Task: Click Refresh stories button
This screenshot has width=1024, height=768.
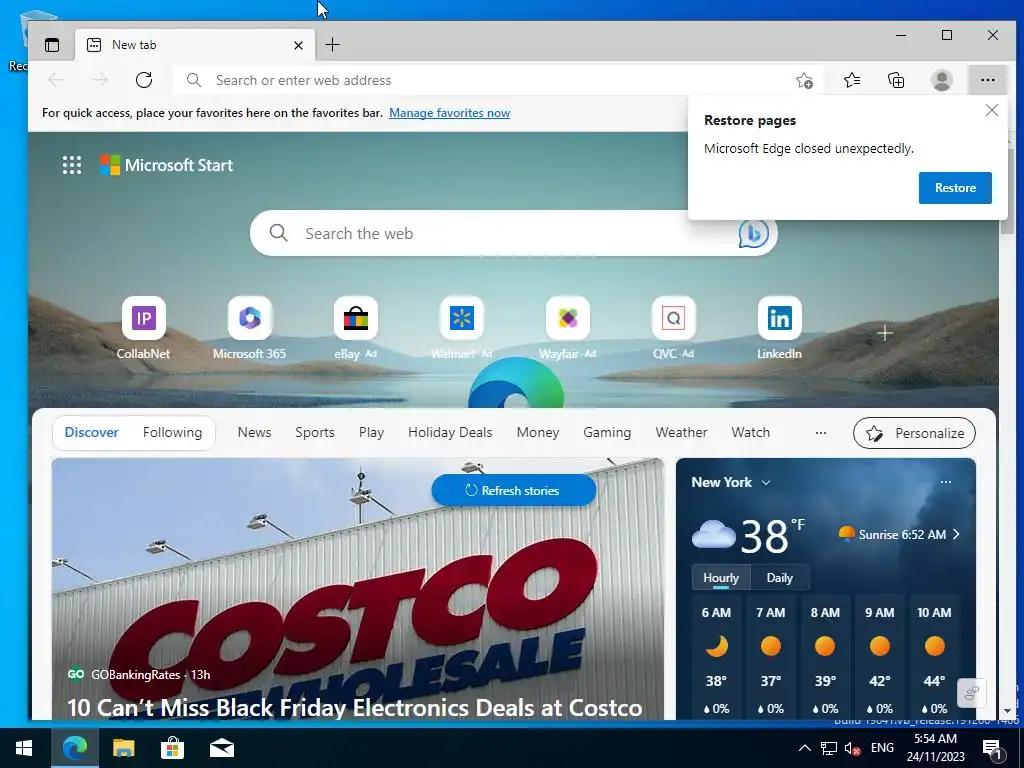Action: 513,490
